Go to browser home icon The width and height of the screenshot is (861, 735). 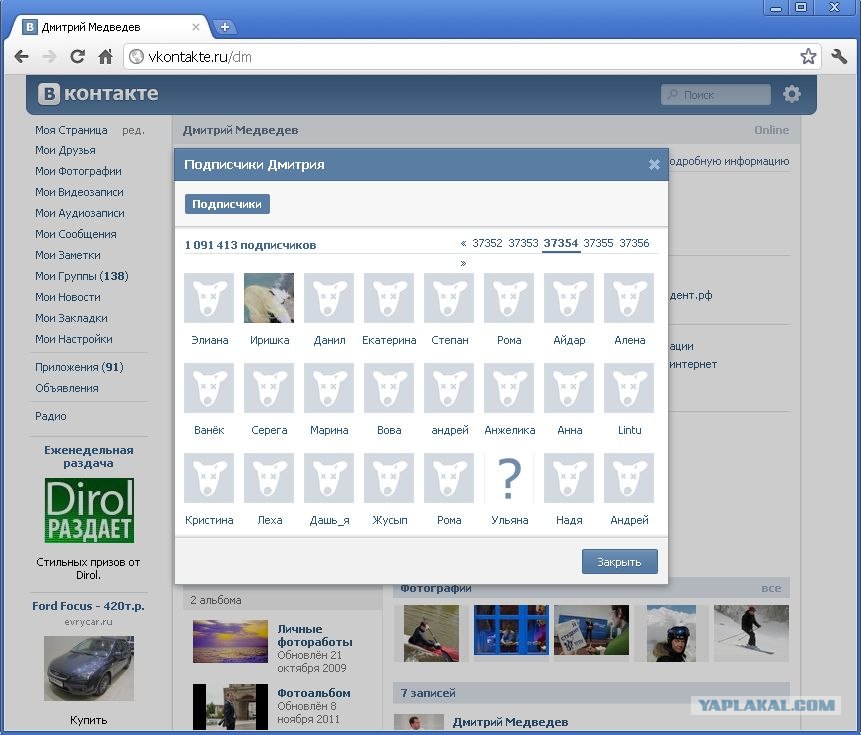point(105,57)
